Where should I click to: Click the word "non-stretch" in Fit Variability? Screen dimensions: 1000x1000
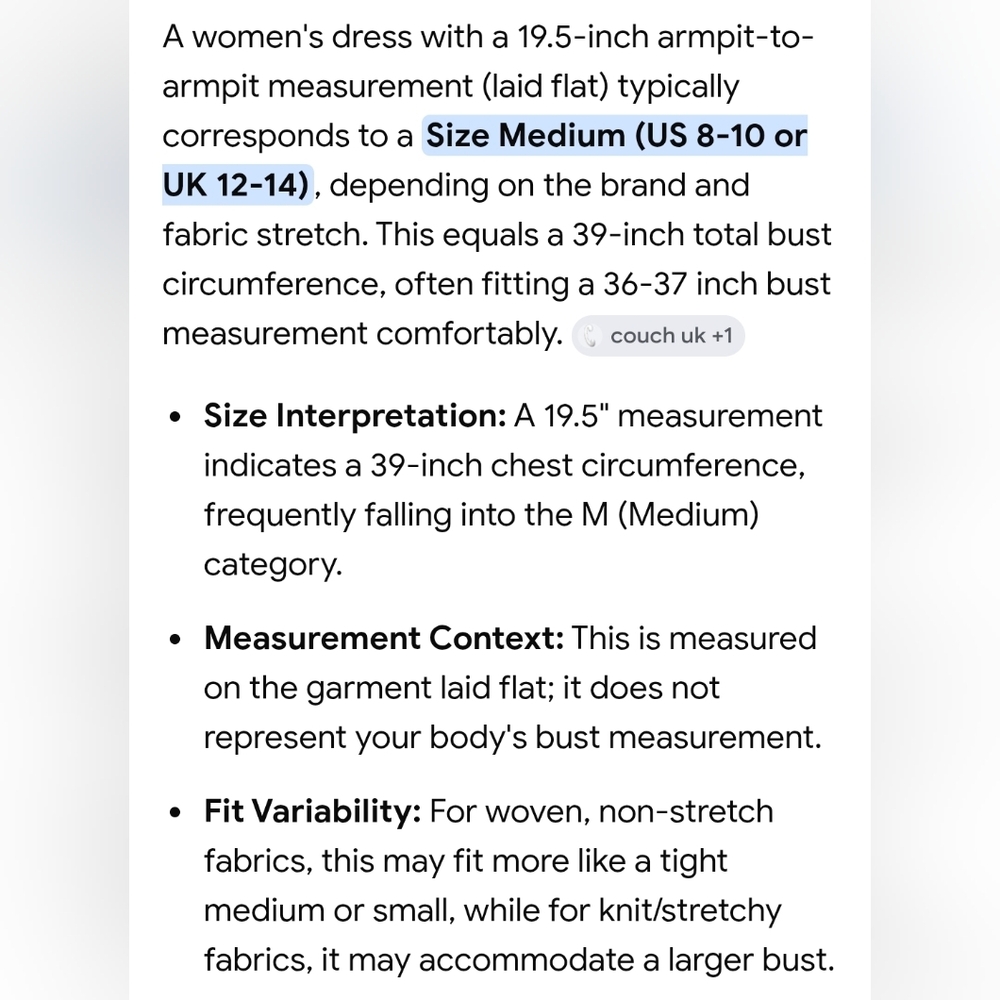tap(686, 811)
